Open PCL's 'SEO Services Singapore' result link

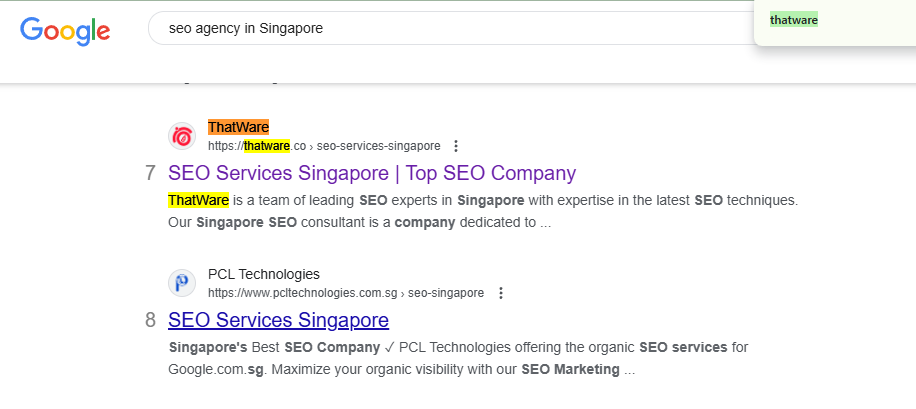tap(279, 320)
